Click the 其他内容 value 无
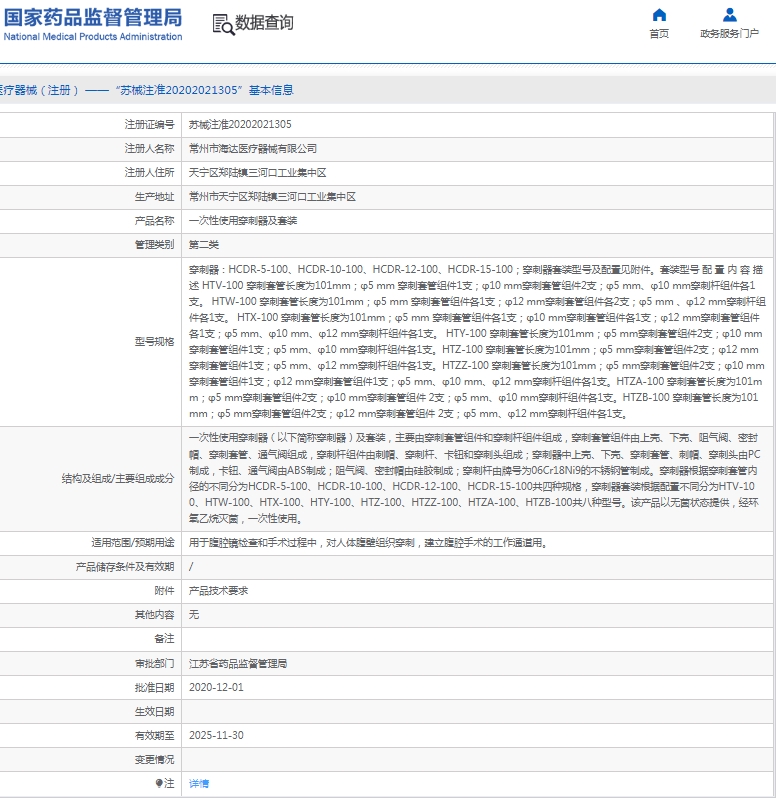The image size is (776, 798). pyautogui.click(x=194, y=614)
